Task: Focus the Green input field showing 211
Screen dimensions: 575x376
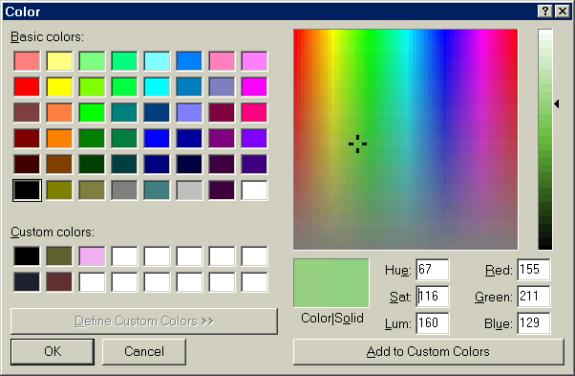Action: [x=534, y=296]
